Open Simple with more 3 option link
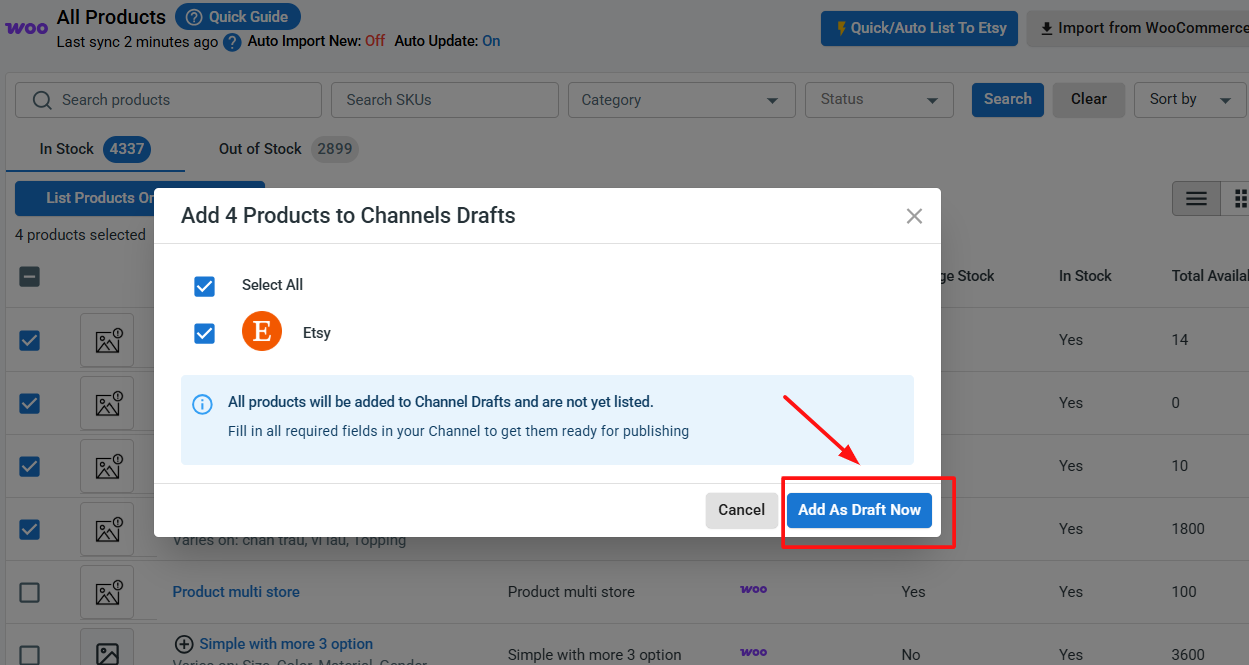 click(x=286, y=644)
